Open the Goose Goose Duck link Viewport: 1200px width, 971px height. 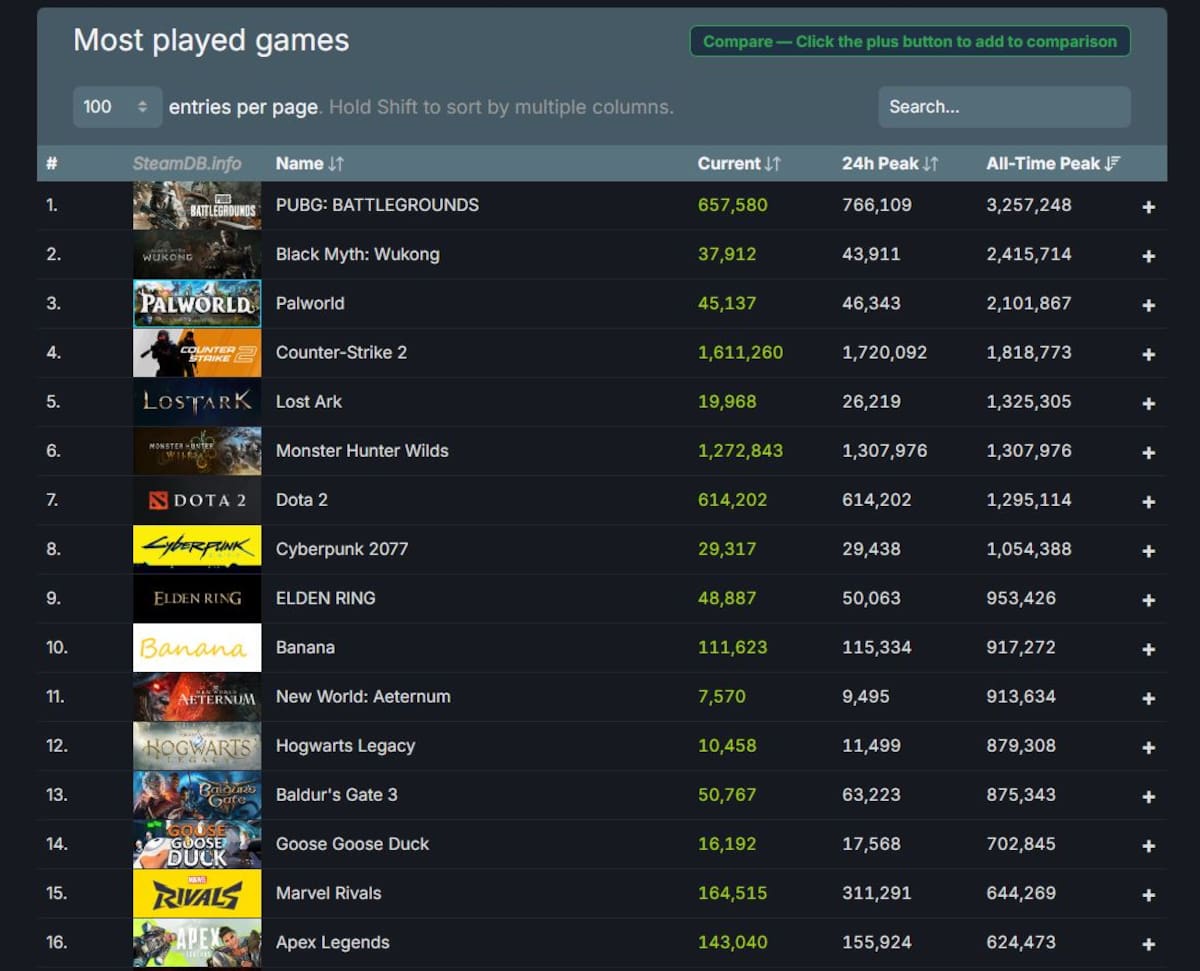pyautogui.click(x=352, y=843)
